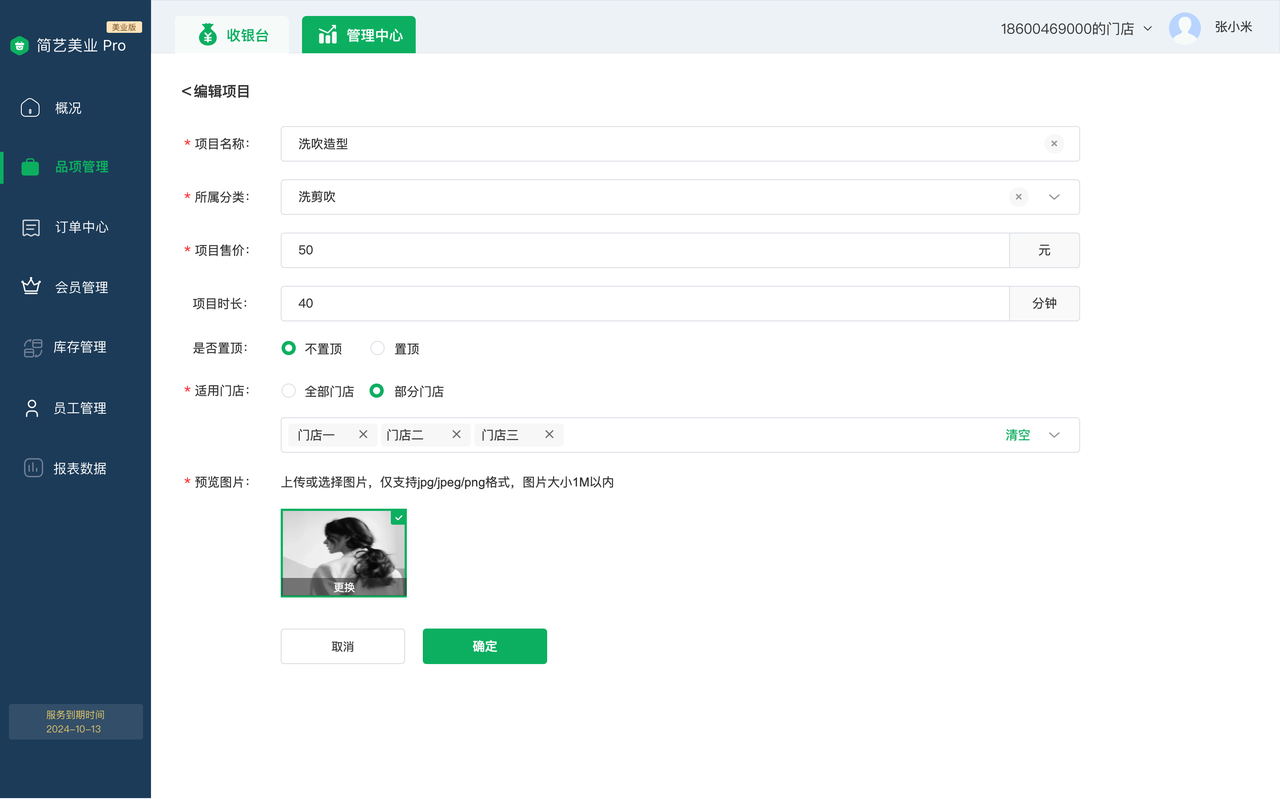Screen dimensions: 1280x799
Task: Expand the 所属分类 dropdown arrow
Action: point(1054,197)
